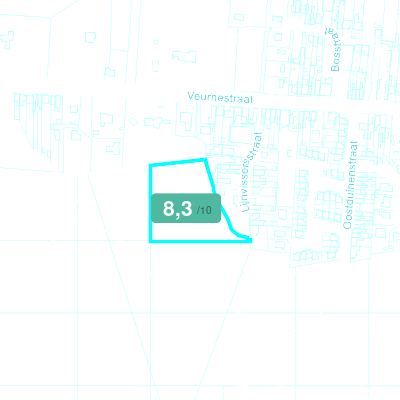Select the highlighted parcel's slanted top border
The image size is (400, 400).
[178, 162]
